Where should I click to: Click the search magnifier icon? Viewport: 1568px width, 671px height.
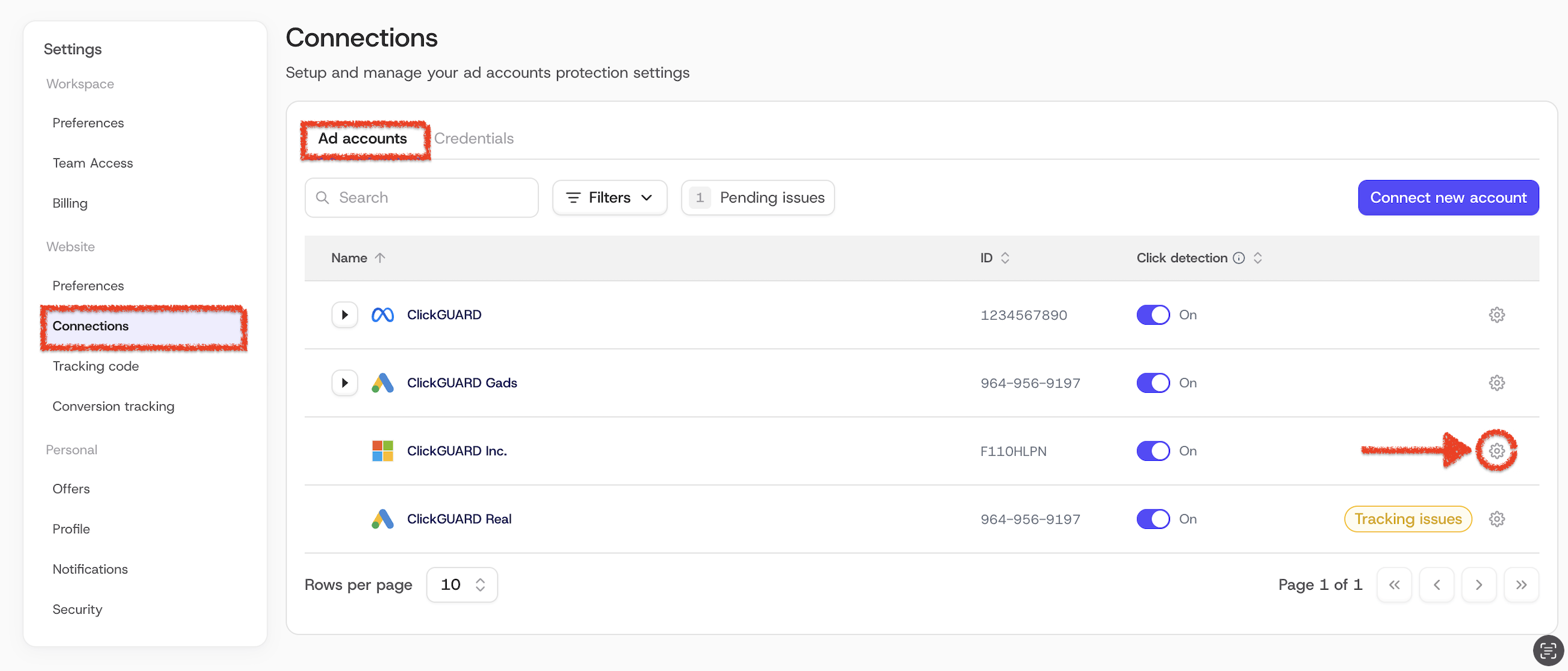tap(323, 198)
